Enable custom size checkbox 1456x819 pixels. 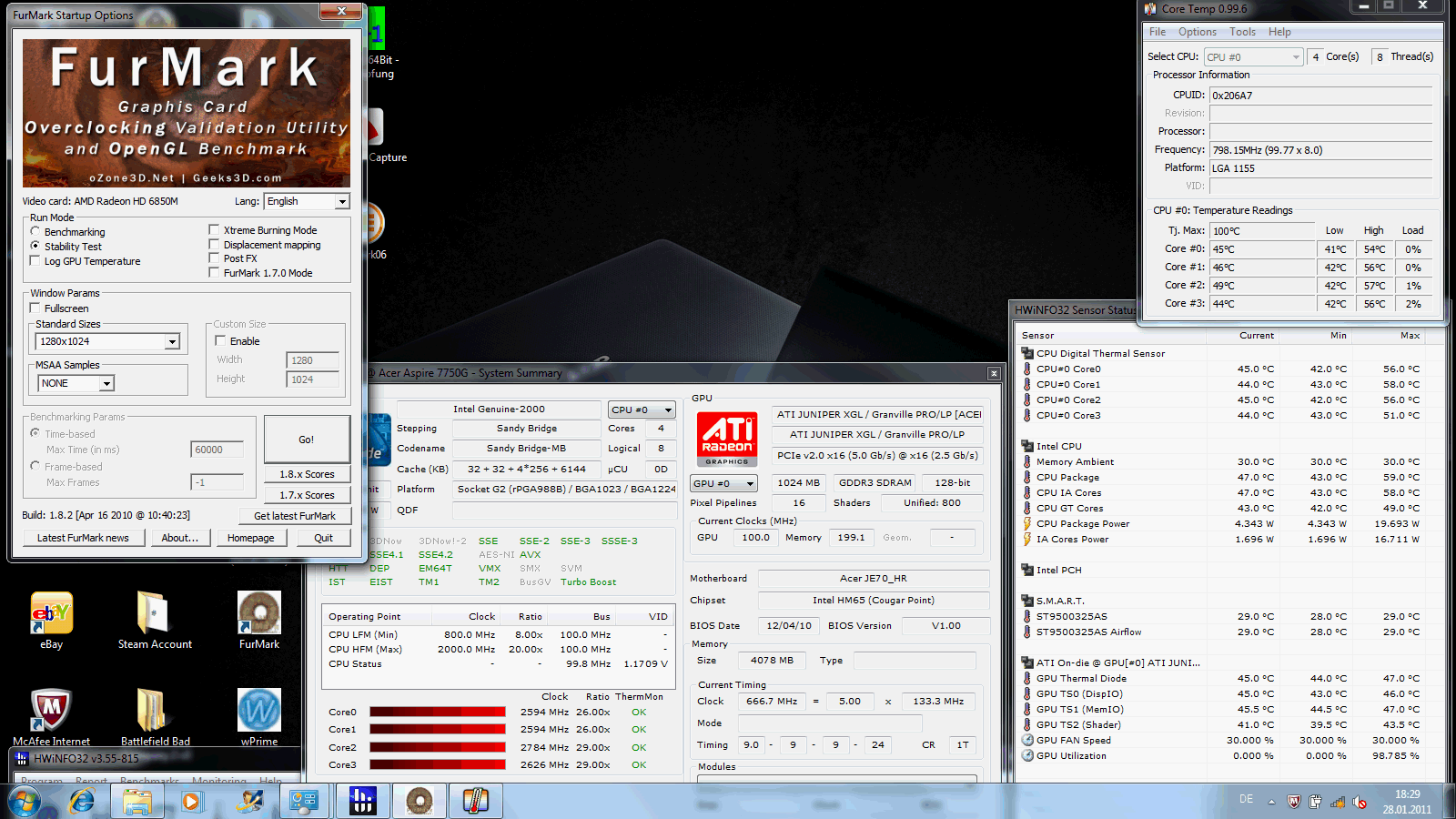pos(220,341)
